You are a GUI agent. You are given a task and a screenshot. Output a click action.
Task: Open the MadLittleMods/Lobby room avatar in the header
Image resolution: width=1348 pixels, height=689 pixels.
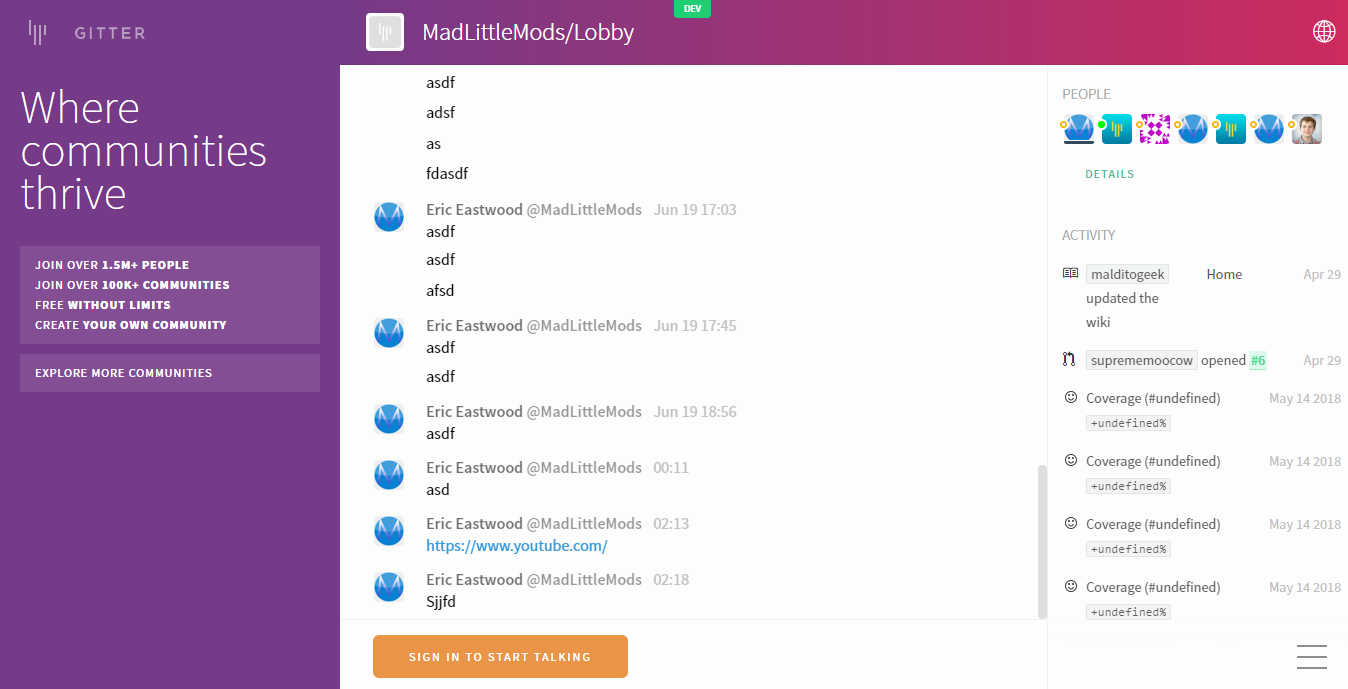(385, 32)
